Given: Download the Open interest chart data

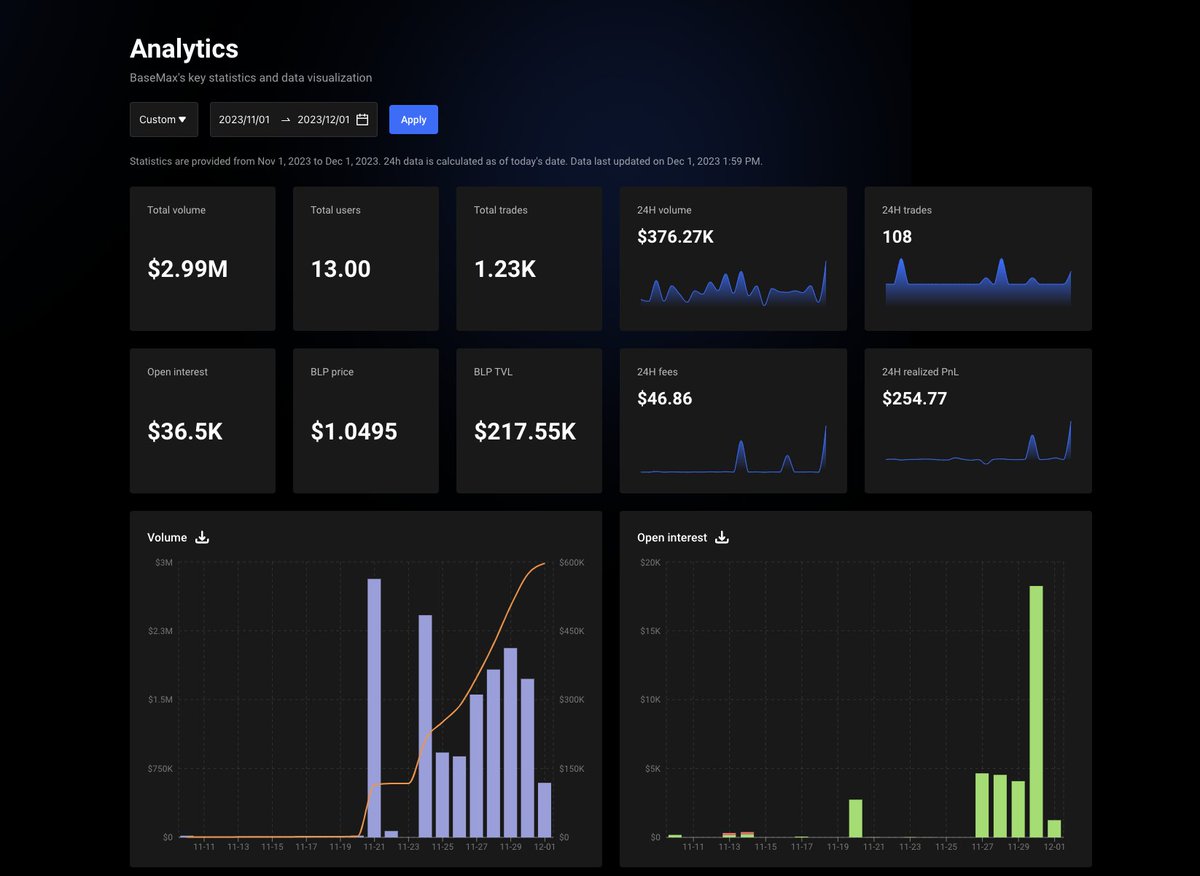Looking at the screenshot, I should (722, 538).
